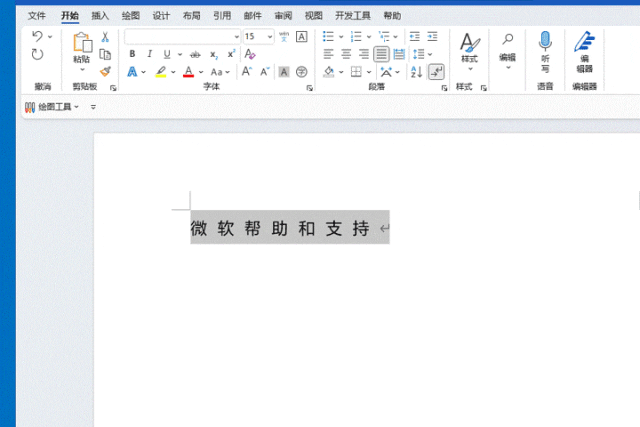Toggle justify alignment
Viewport: 640px width, 427px height.
click(x=381, y=54)
